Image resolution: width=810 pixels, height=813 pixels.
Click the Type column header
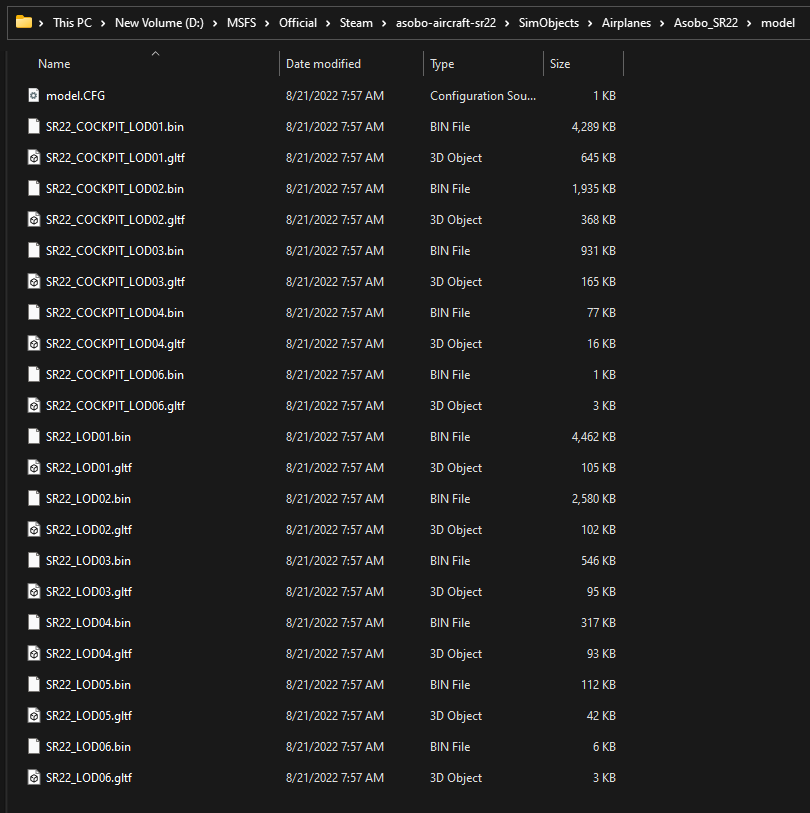pos(442,64)
